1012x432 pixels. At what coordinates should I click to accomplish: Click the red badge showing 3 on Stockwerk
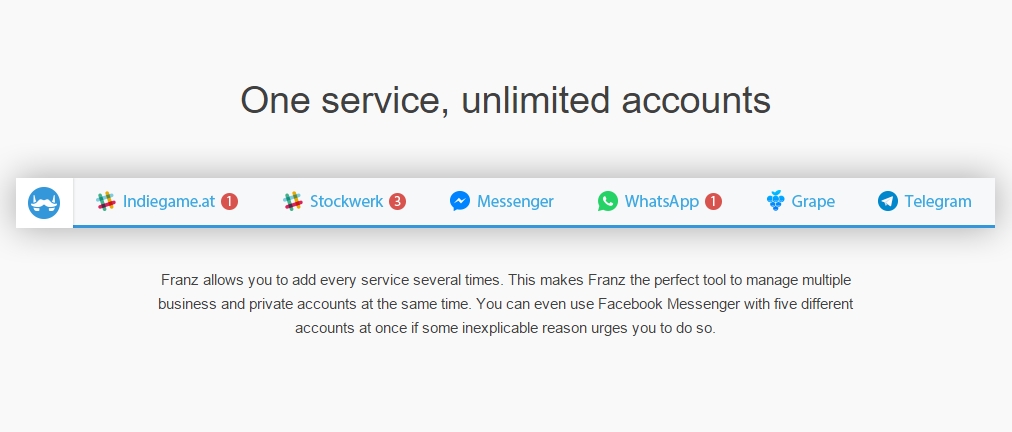point(398,201)
